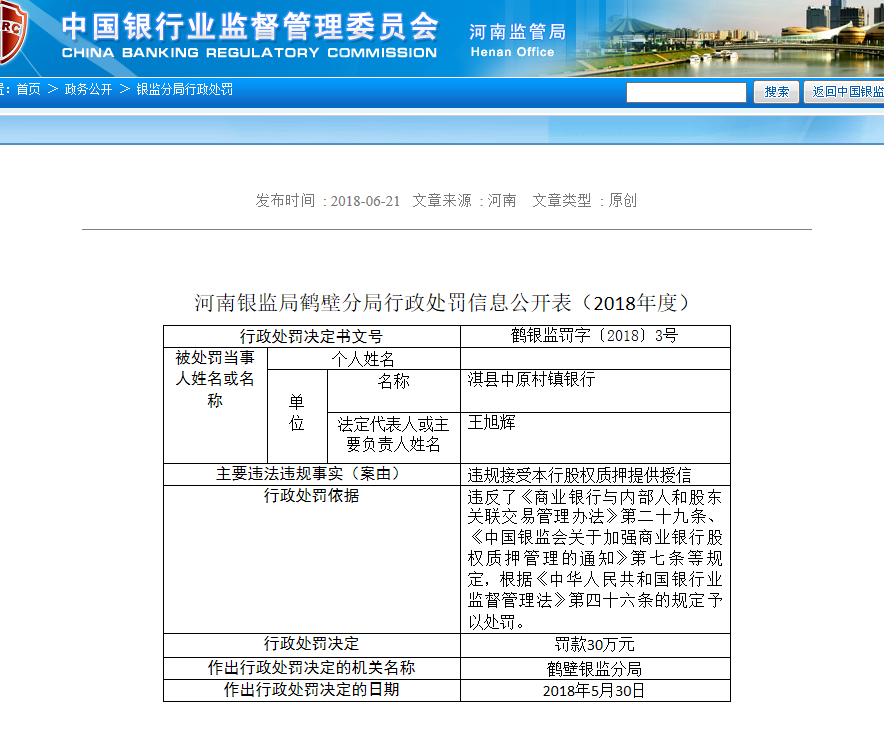
Task: Click the decision date 2018年5月30日
Action: (x=594, y=691)
